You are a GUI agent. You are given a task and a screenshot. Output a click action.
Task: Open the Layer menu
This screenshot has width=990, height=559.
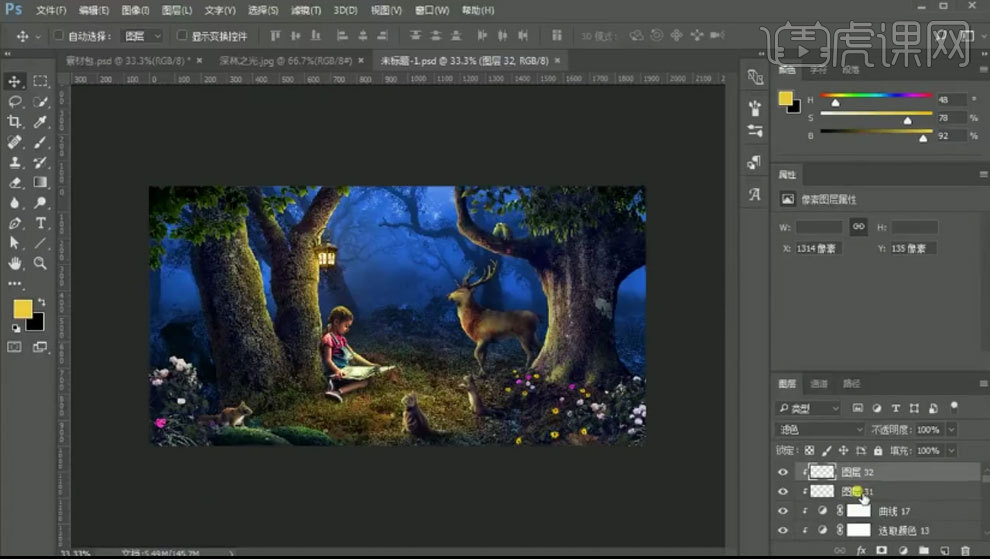coord(177,10)
